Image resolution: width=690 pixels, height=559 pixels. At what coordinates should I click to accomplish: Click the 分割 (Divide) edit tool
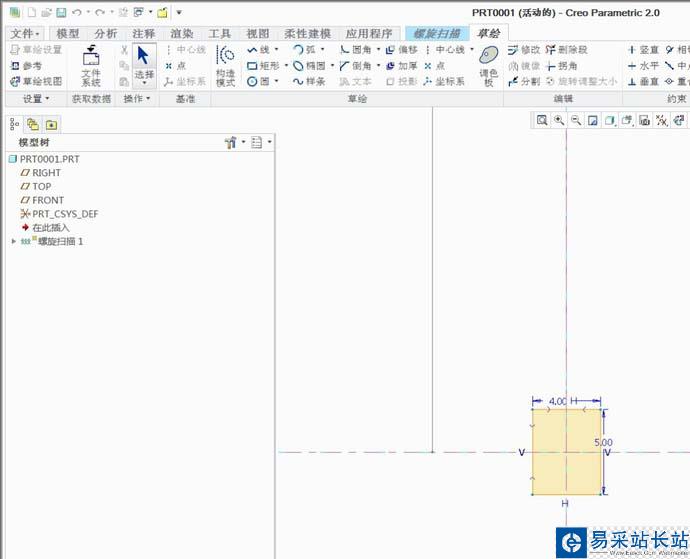(524, 81)
